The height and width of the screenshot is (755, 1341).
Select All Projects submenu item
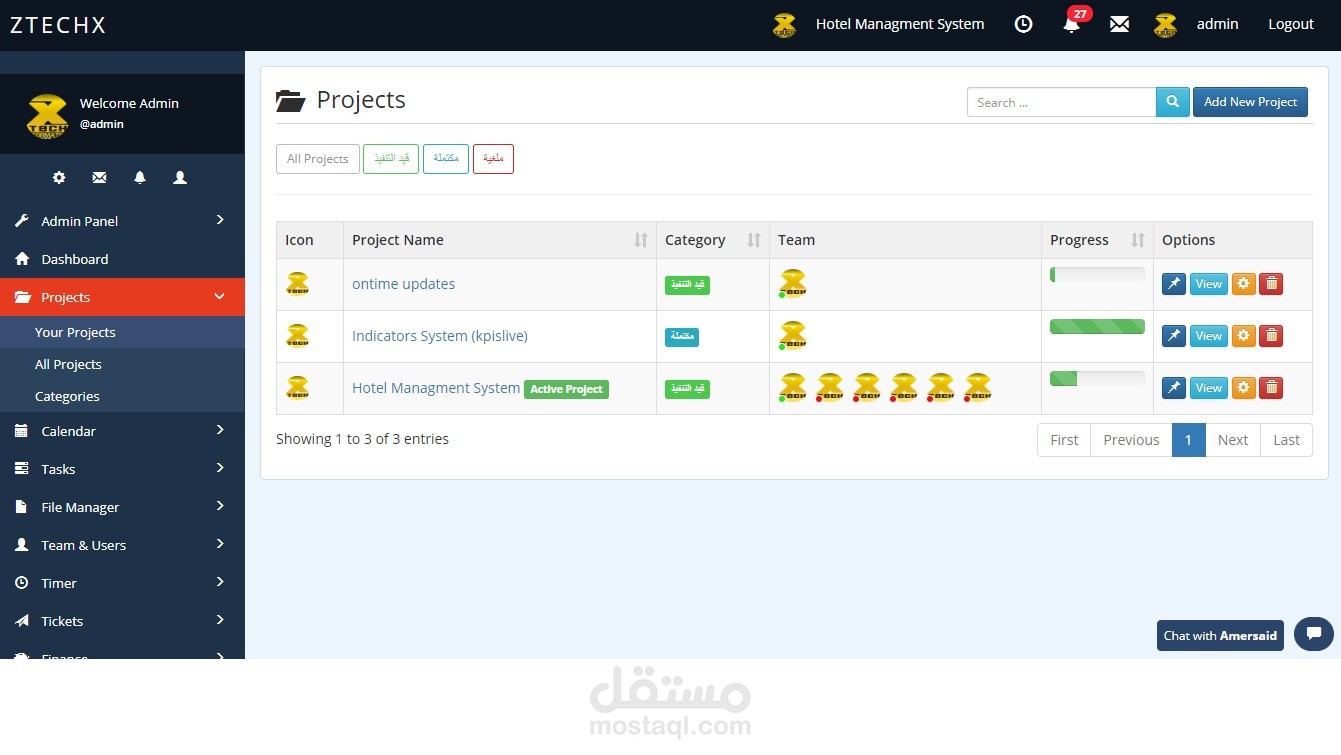click(x=122, y=364)
